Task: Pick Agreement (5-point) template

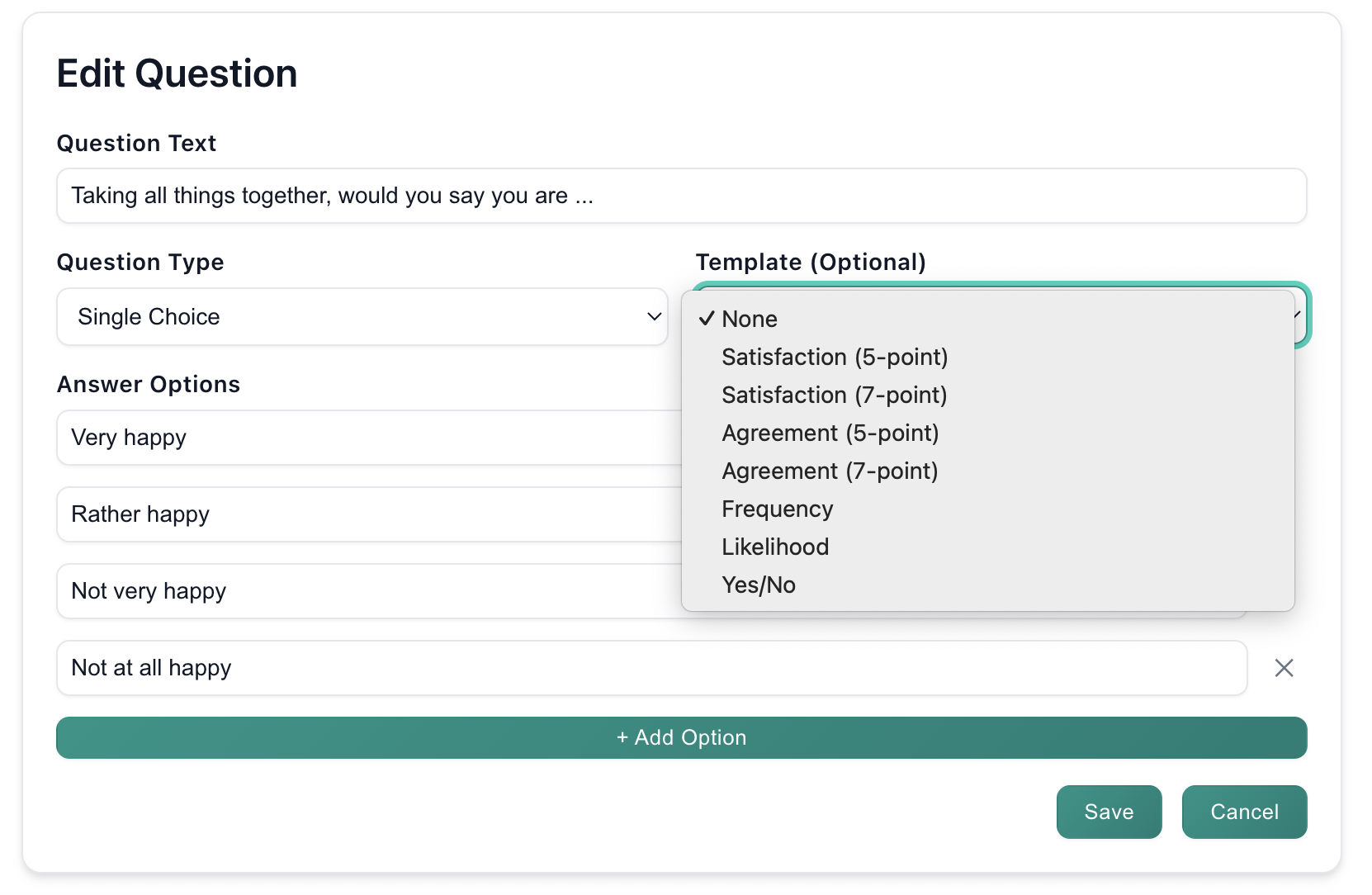Action: [x=988, y=433]
